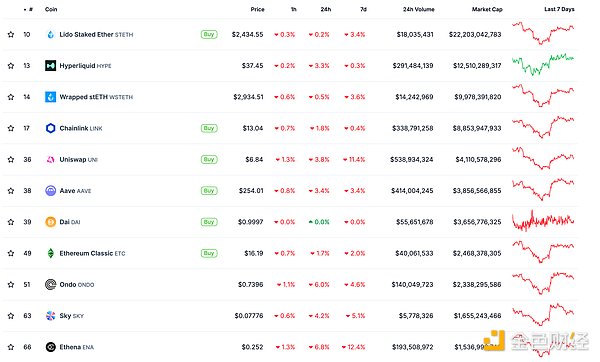
Task: Click the Ethena ENA logo icon
Action: [51, 347]
